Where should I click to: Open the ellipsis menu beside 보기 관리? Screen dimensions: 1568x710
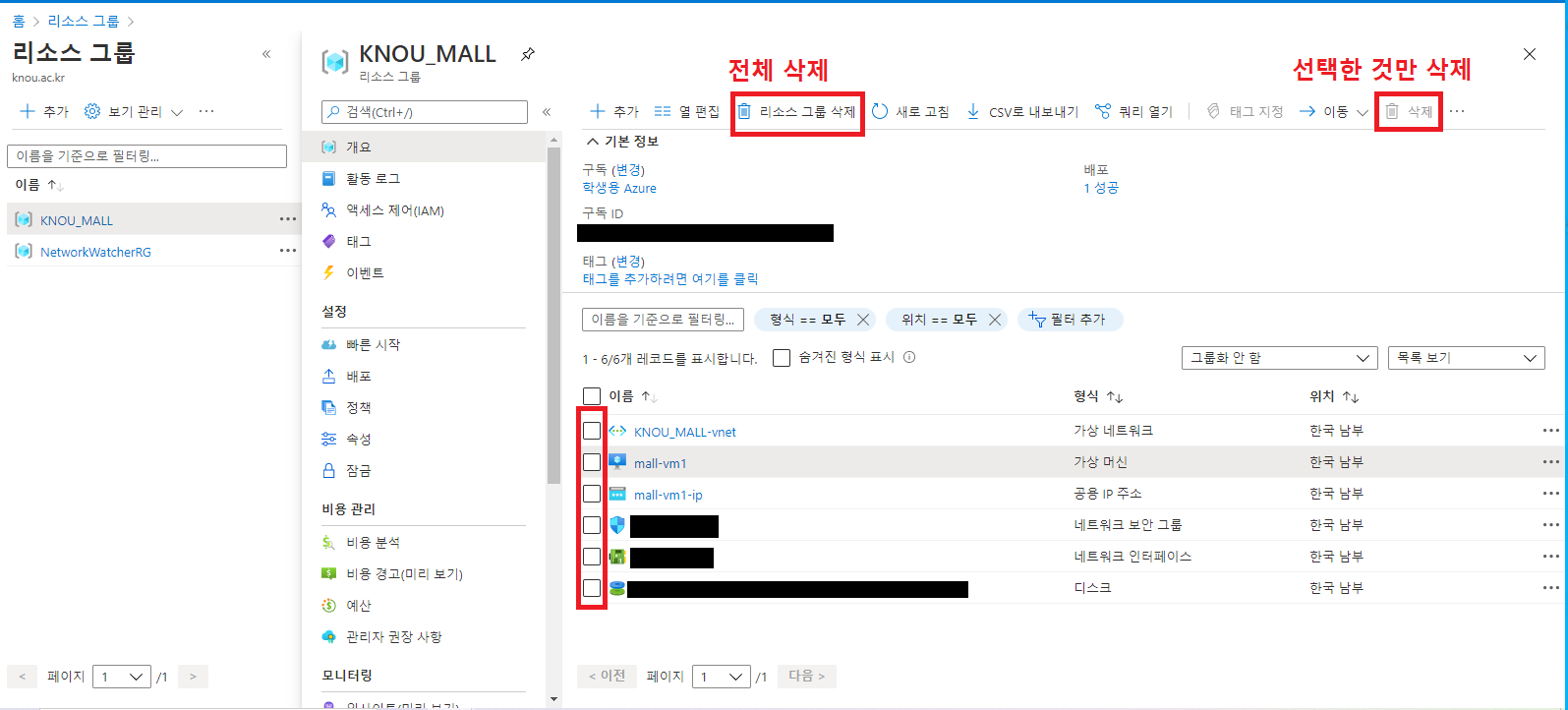tap(206, 112)
